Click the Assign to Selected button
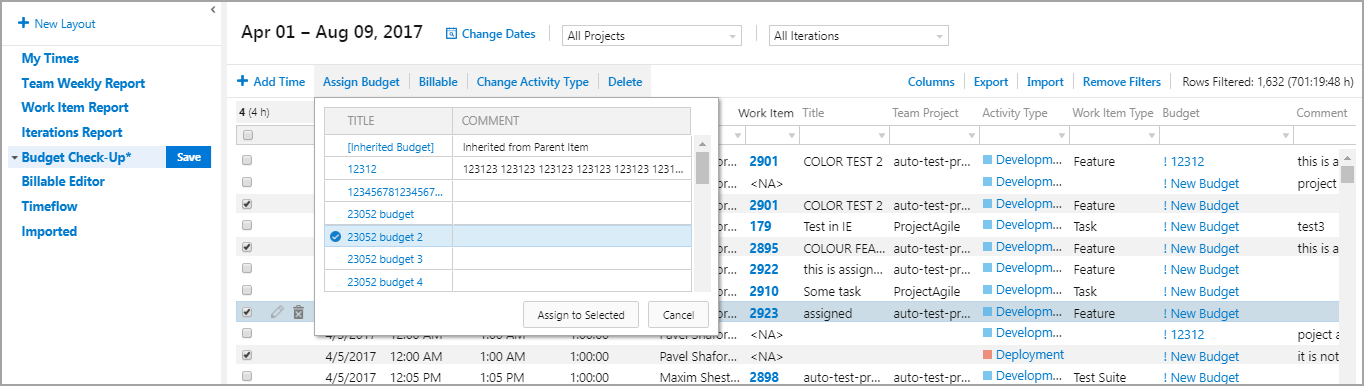 (x=581, y=314)
